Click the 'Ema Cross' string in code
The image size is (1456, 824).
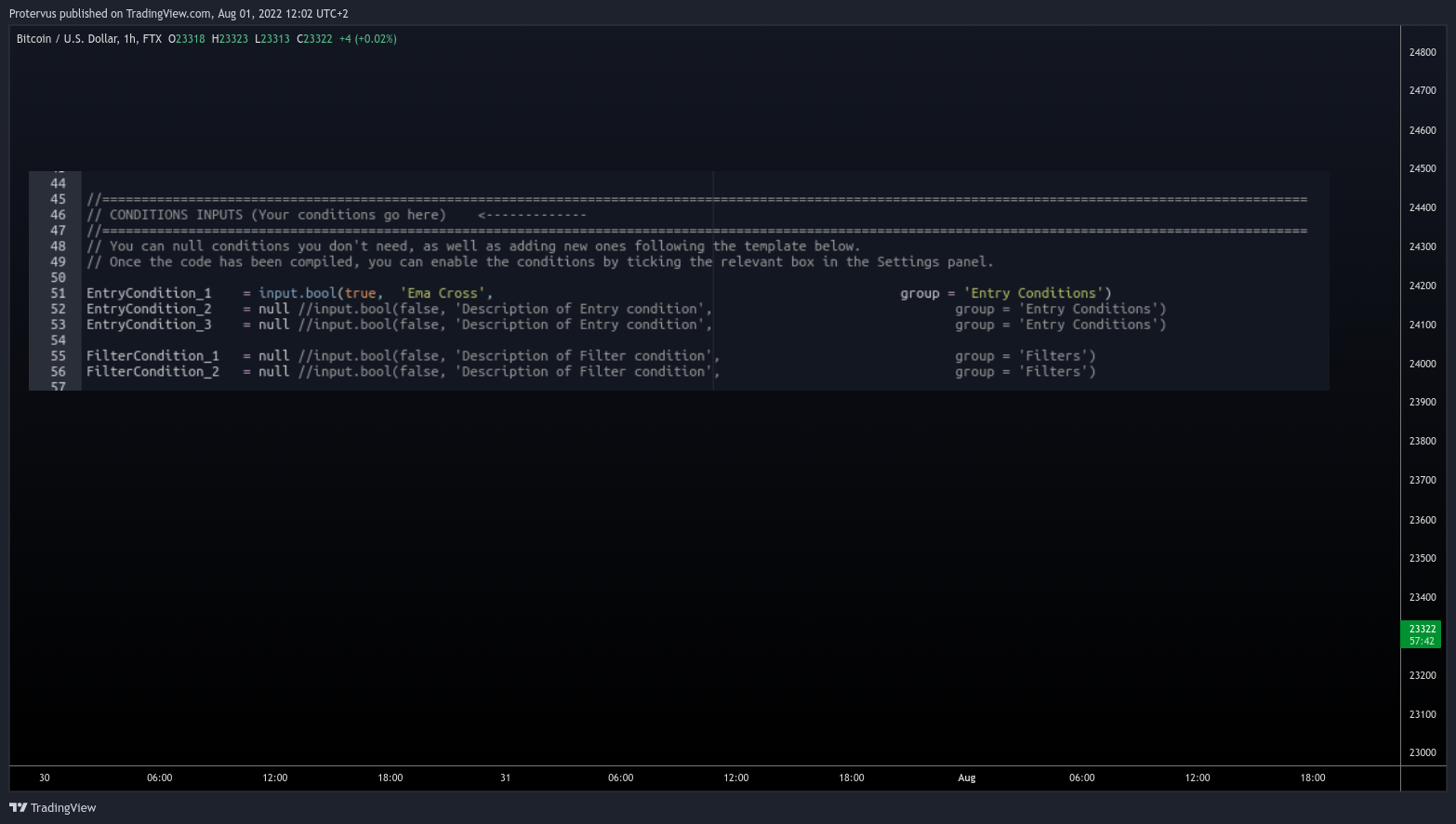(443, 293)
